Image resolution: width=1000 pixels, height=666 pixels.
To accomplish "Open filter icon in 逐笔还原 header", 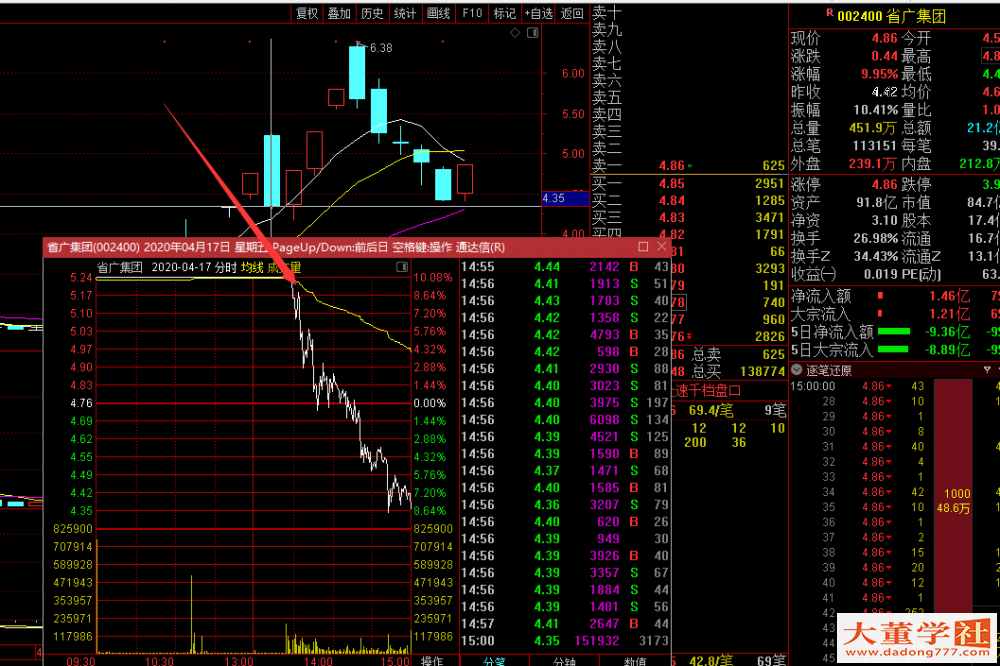I will pyautogui.click(x=988, y=370).
